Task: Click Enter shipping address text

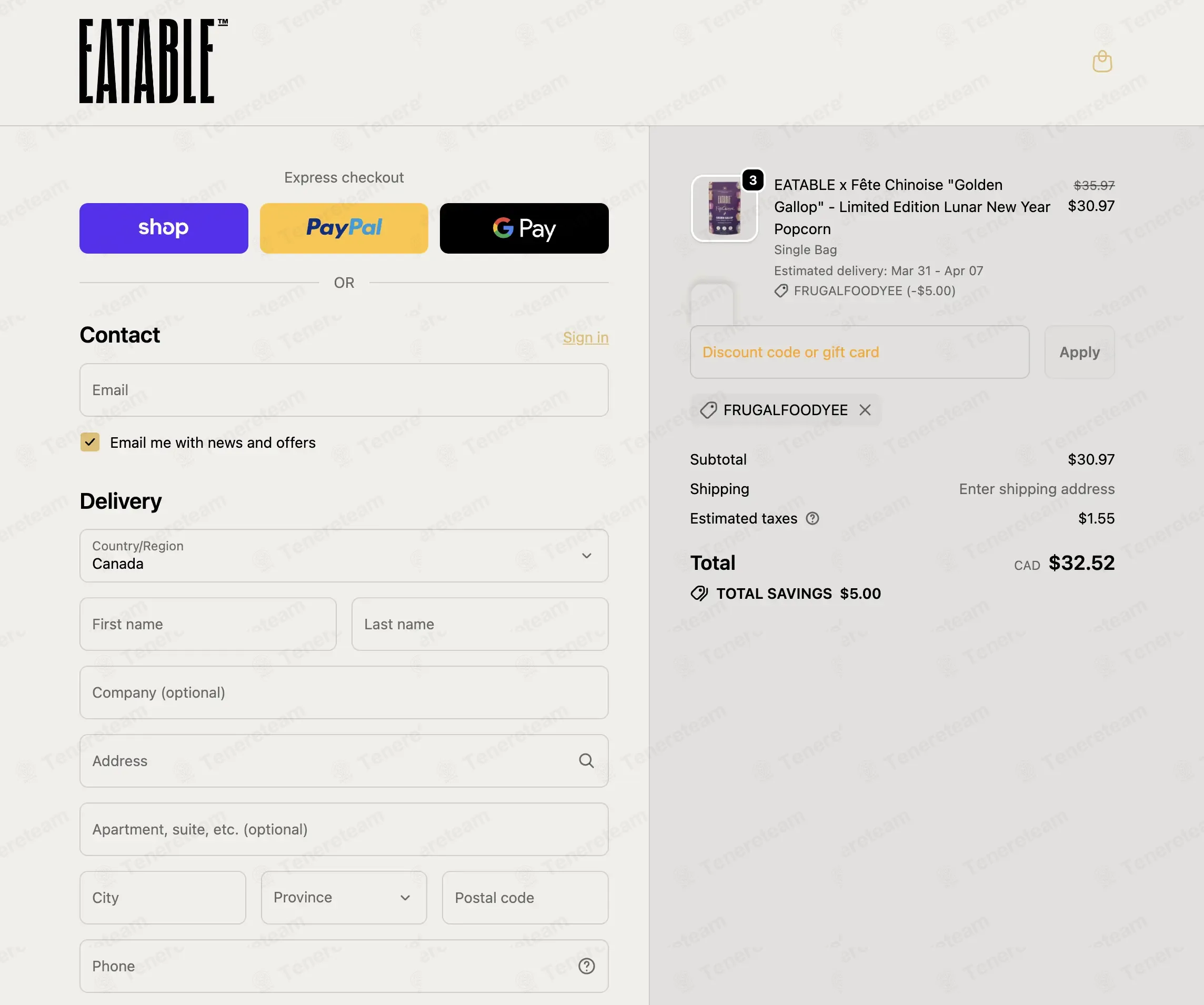Action: pyautogui.click(x=1037, y=488)
